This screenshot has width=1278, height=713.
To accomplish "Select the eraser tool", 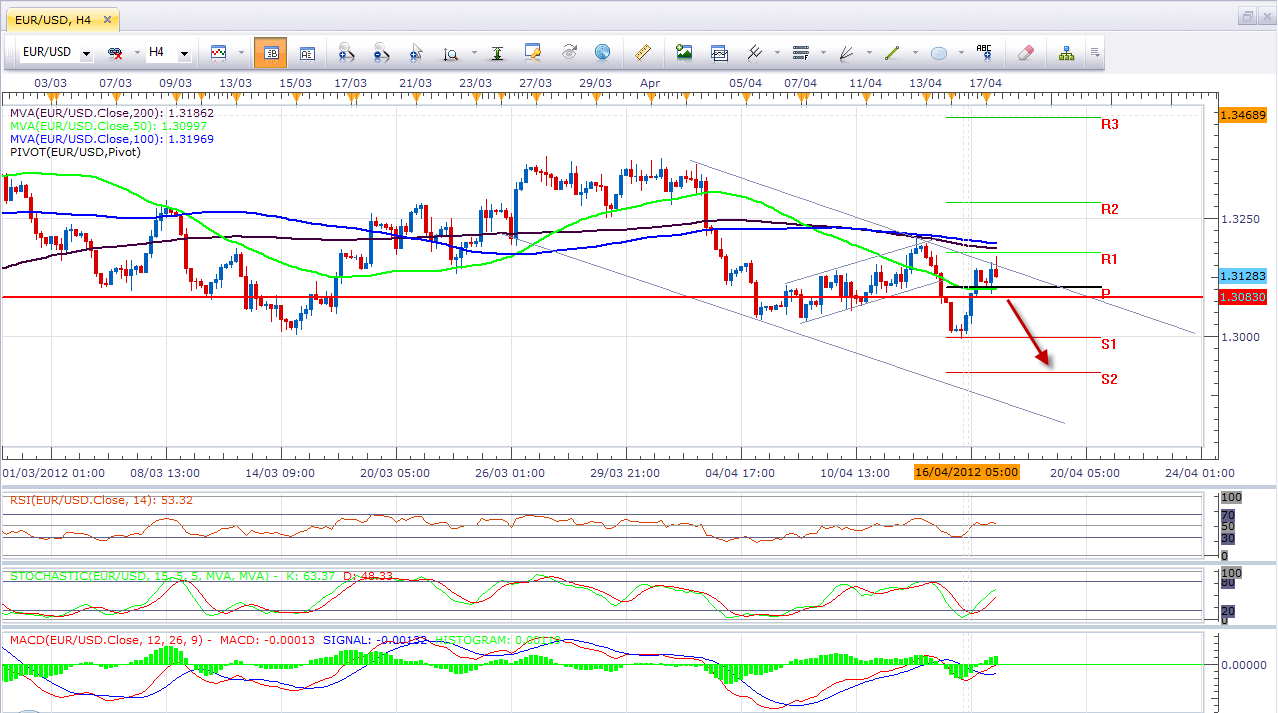I will pyautogui.click(x=1026, y=52).
